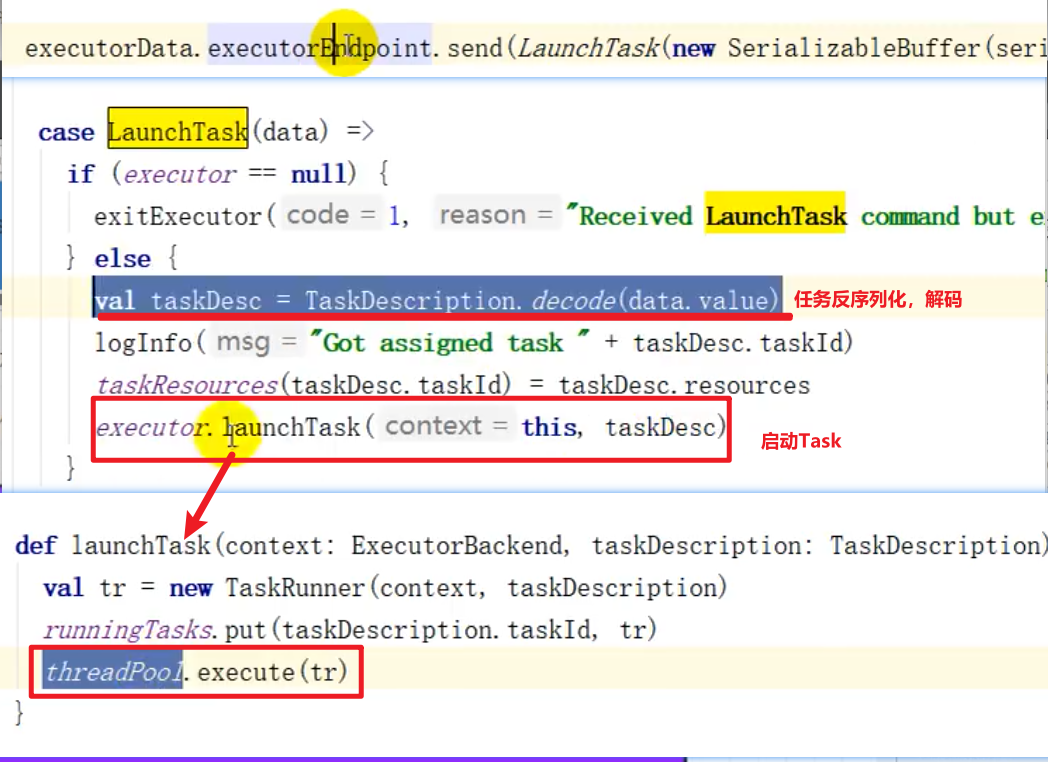The image size is (1048, 762).
Task: Click italic "executor" before launchTask call
Action: pyautogui.click(x=151, y=427)
